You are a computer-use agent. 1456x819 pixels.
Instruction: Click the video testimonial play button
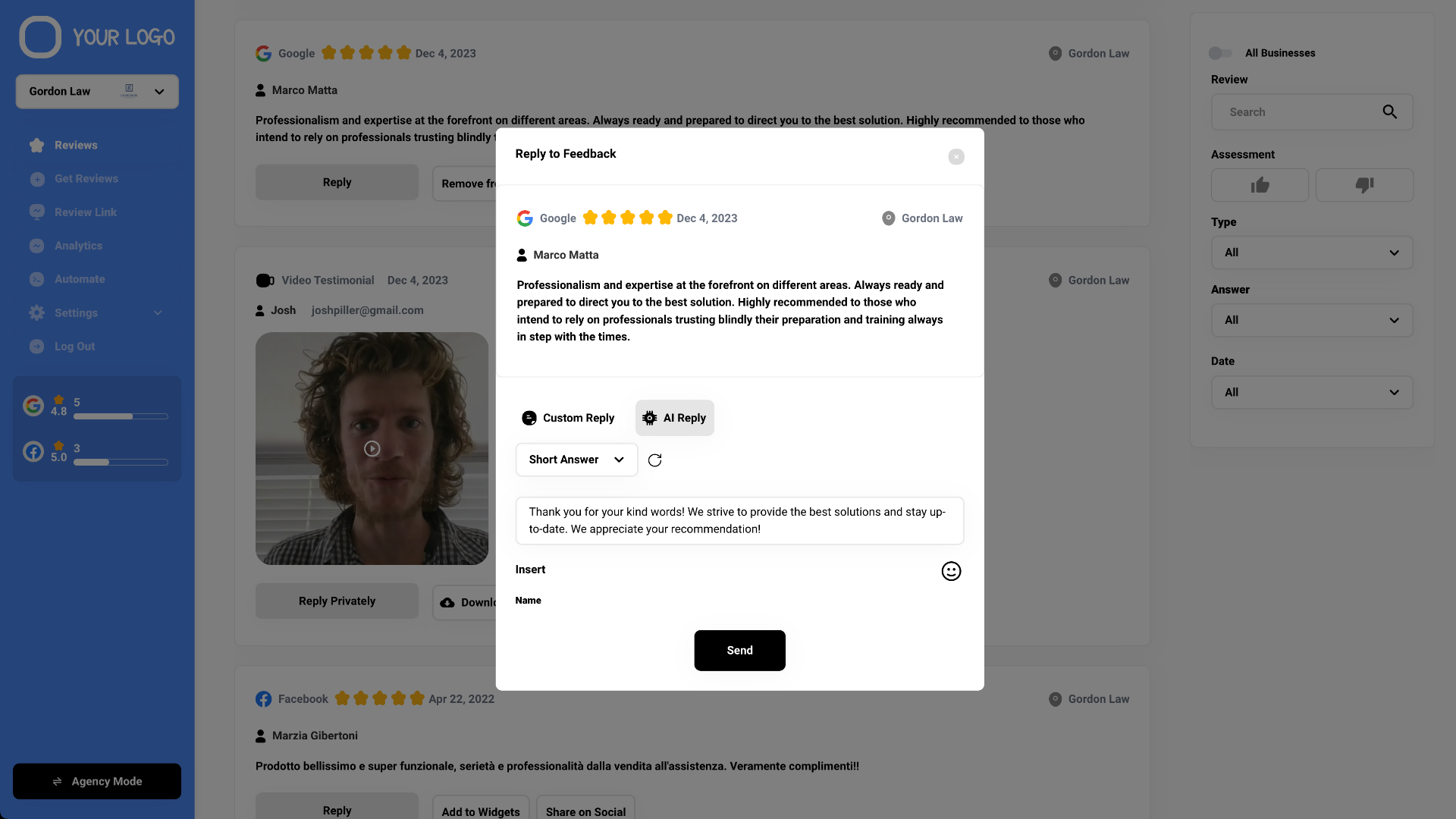click(x=372, y=448)
